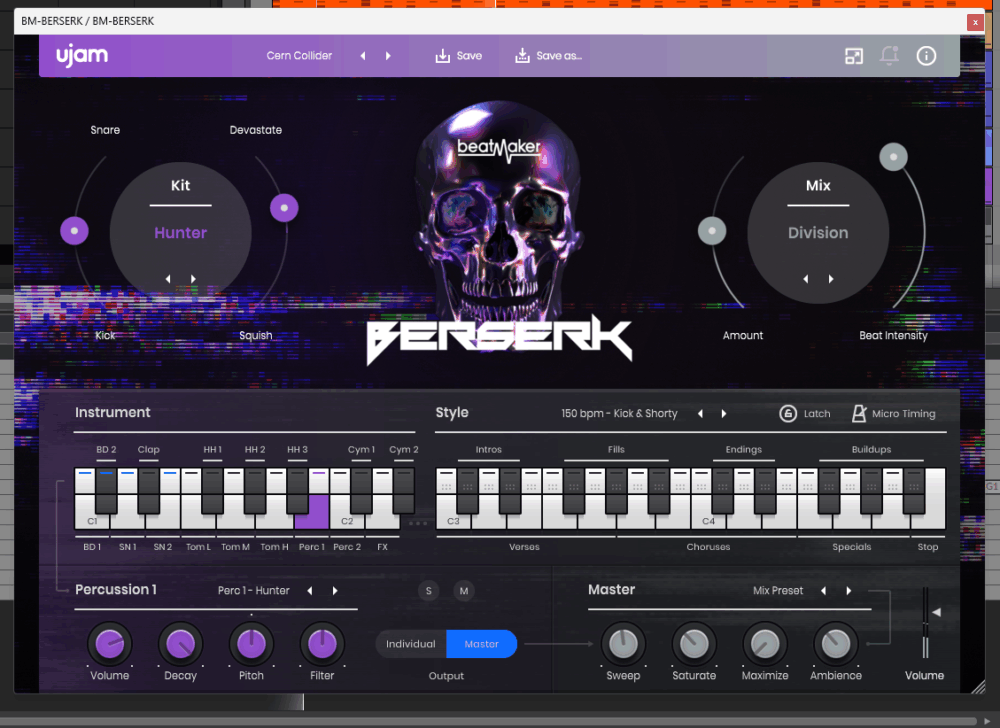Switch to previous Kit with left arrow
The height and width of the screenshot is (728, 1000).
point(168,279)
